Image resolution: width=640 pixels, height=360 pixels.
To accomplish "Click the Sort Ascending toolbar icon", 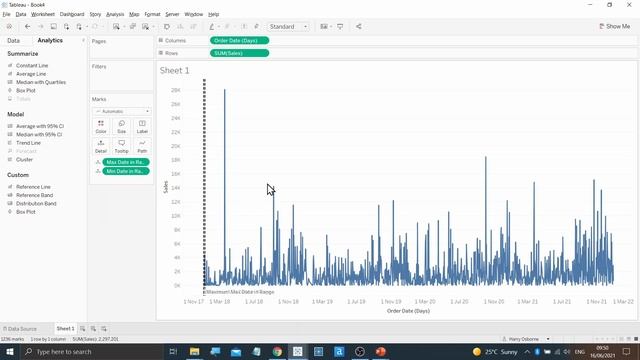I will coord(180,27).
